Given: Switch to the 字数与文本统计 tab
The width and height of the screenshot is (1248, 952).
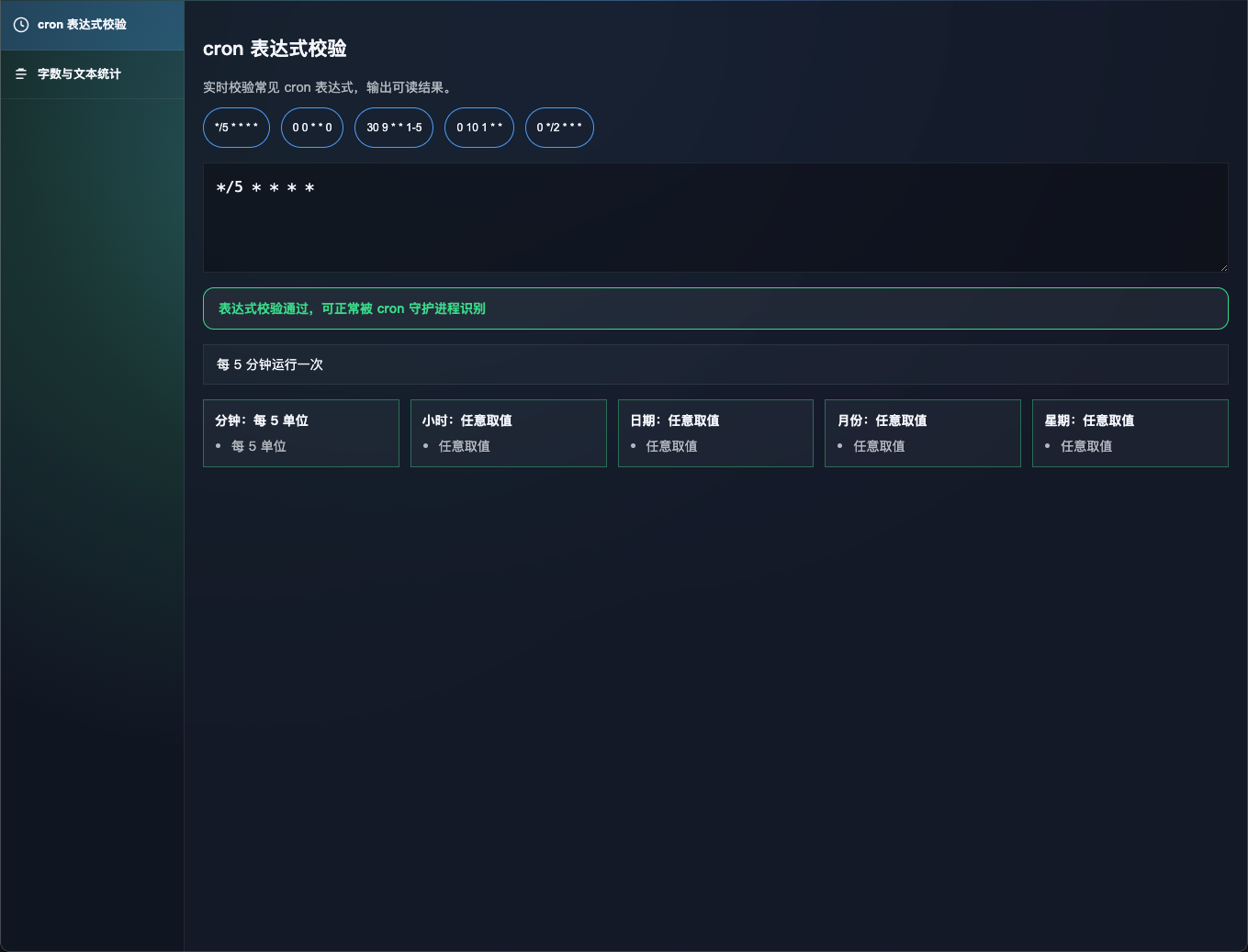Looking at the screenshot, I should 92,74.
